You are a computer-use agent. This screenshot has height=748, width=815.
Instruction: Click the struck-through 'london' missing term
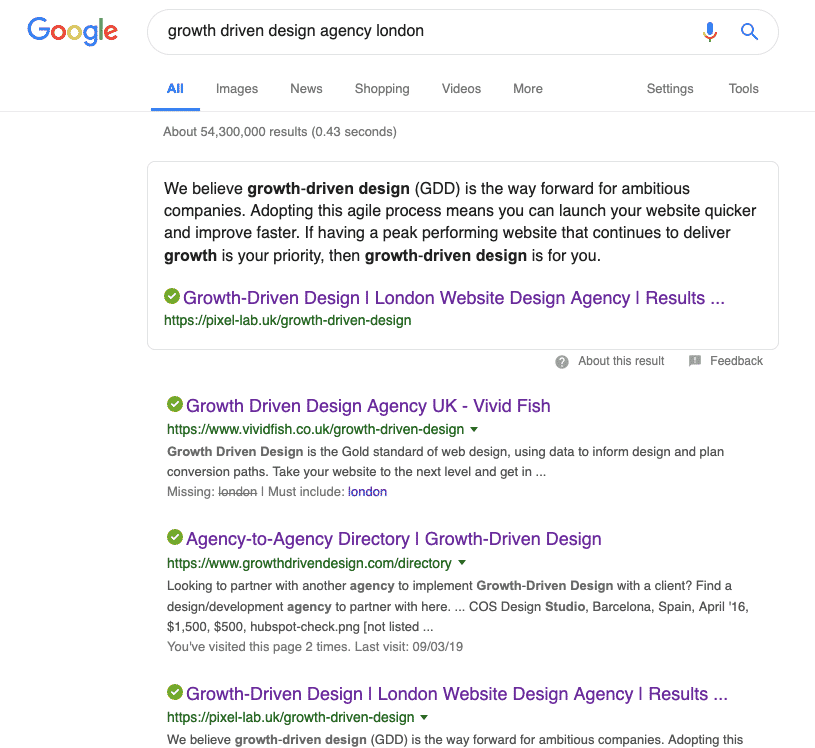point(238,492)
